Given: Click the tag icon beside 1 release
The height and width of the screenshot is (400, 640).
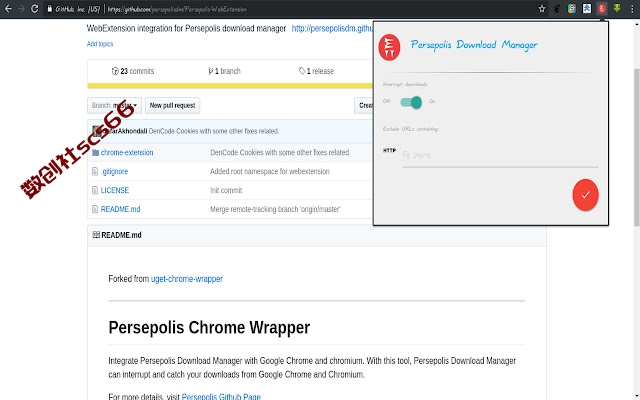Looking at the screenshot, I should pyautogui.click(x=302, y=71).
